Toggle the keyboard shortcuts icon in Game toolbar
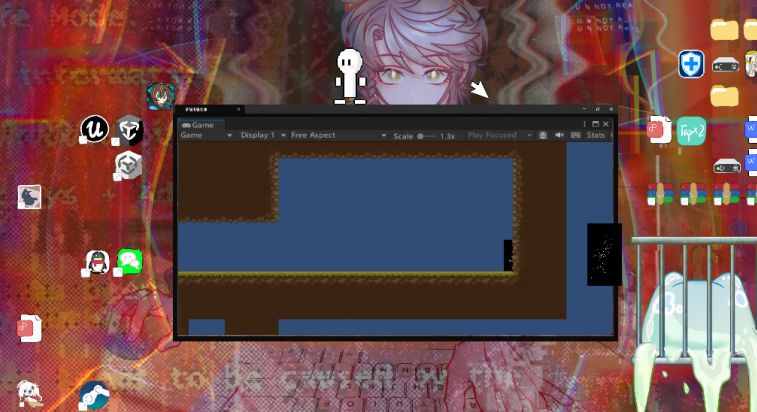757x412 pixels. coord(575,135)
